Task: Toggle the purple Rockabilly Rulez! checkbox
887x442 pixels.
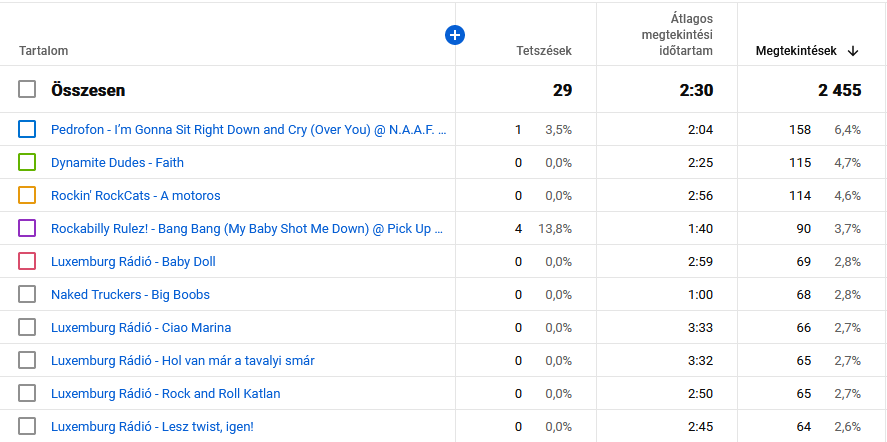Action: coord(27,228)
